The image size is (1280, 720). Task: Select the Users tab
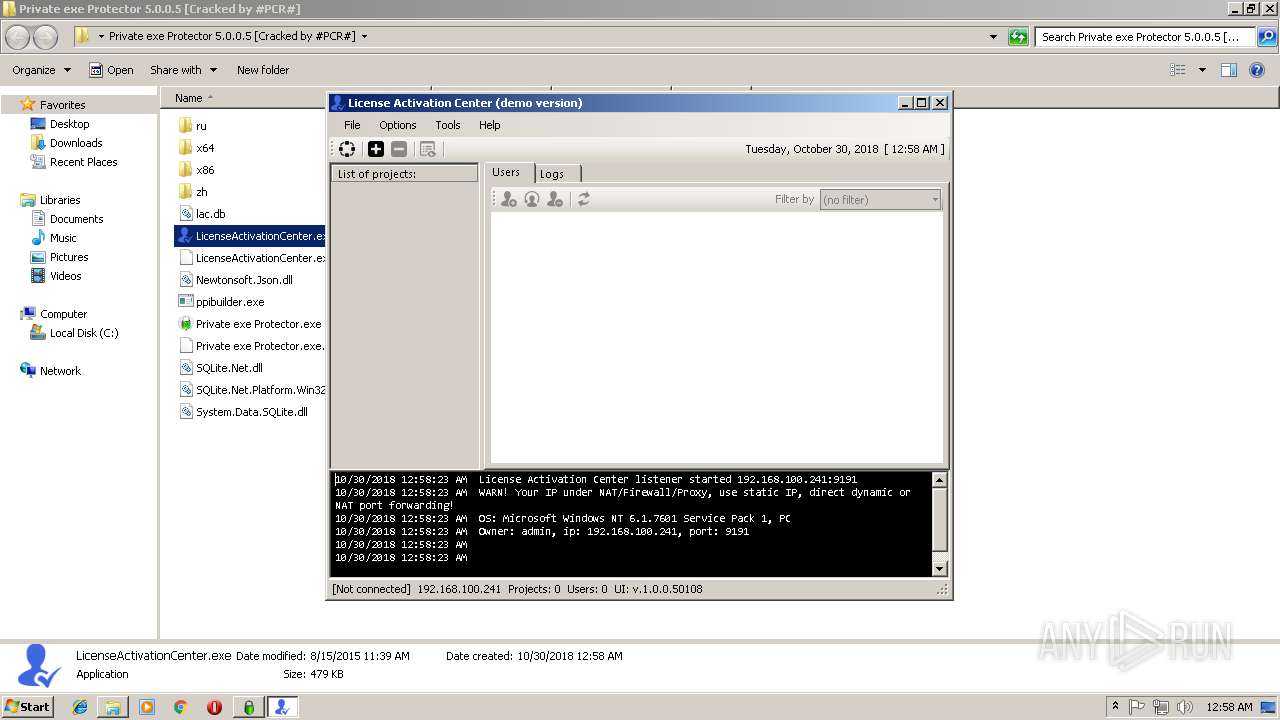click(x=506, y=172)
